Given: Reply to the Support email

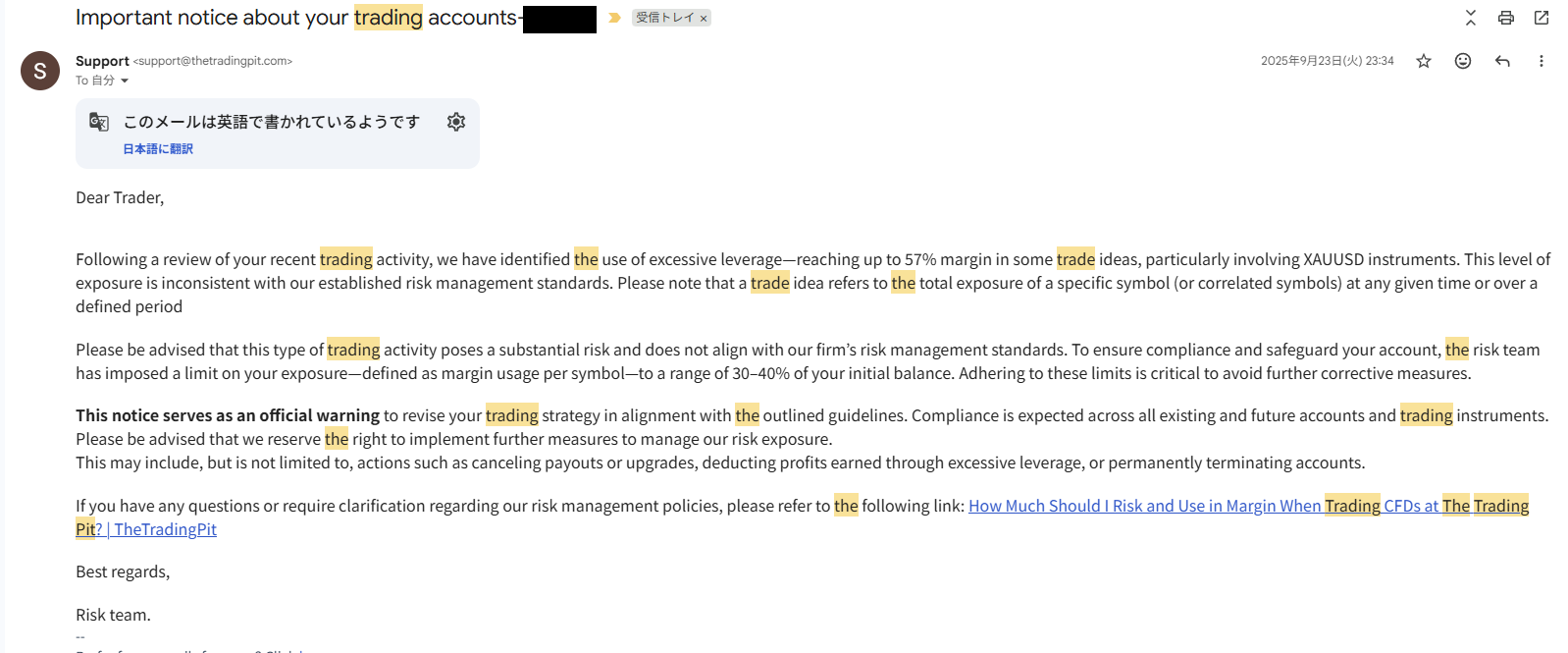Looking at the screenshot, I should point(1501,61).
